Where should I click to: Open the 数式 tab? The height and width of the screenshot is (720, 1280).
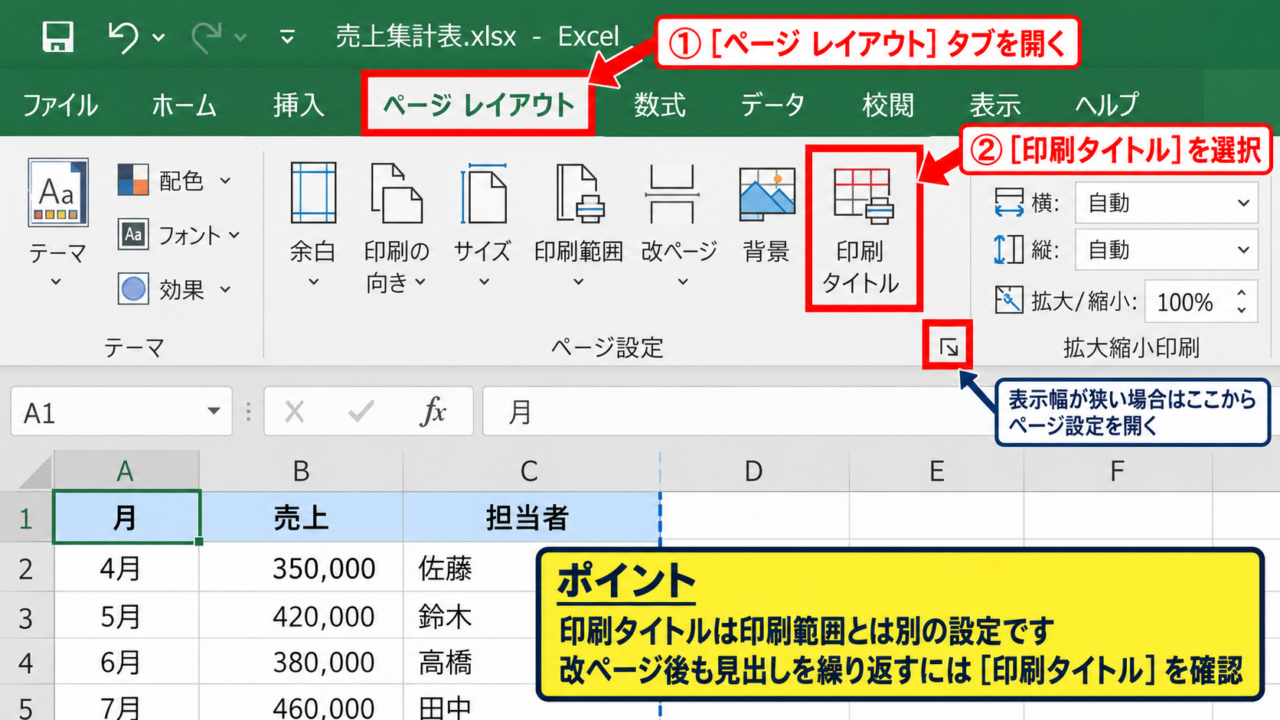[x=660, y=104]
